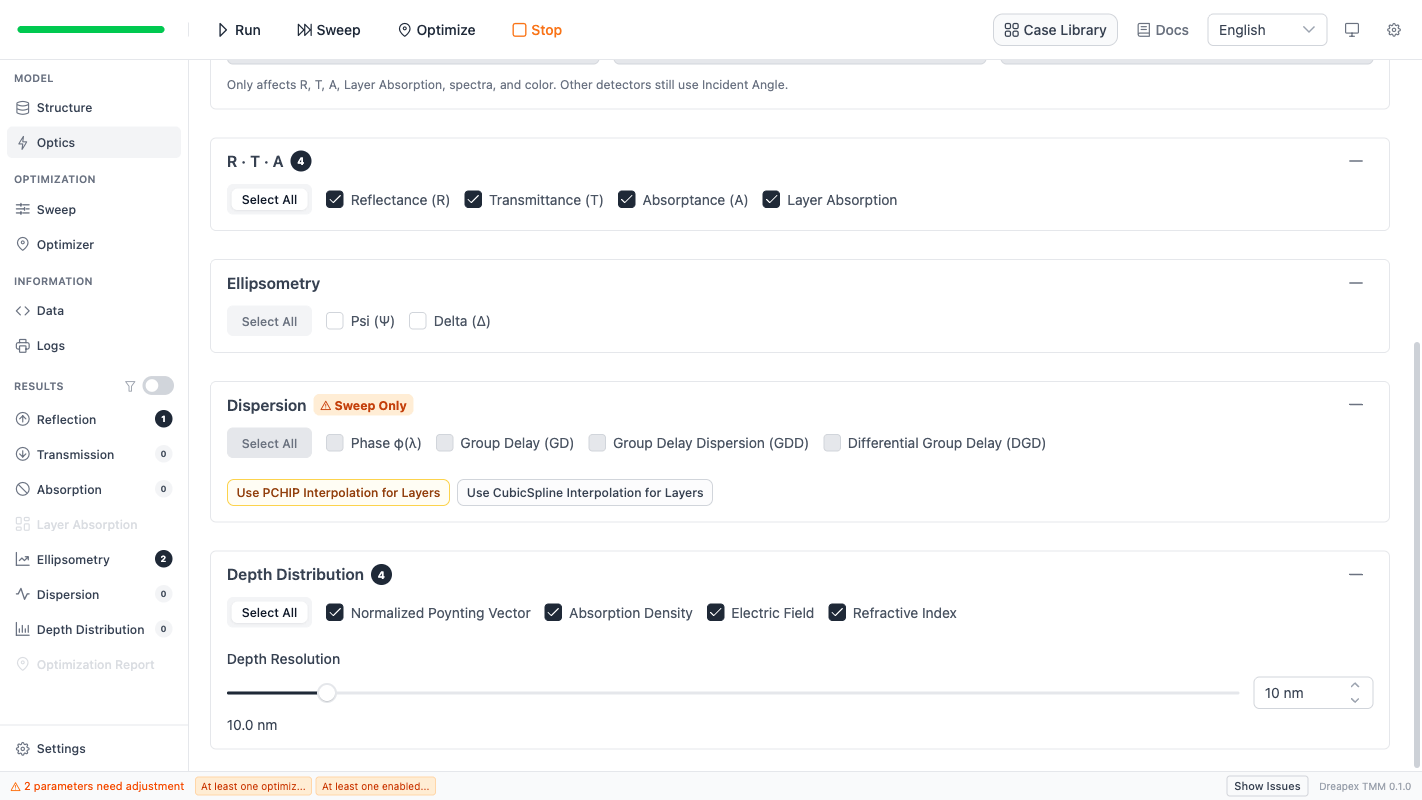Viewport: 1422px width, 800px height.
Task: Uncheck the Reflectance (R) checkbox
Action: tap(335, 200)
